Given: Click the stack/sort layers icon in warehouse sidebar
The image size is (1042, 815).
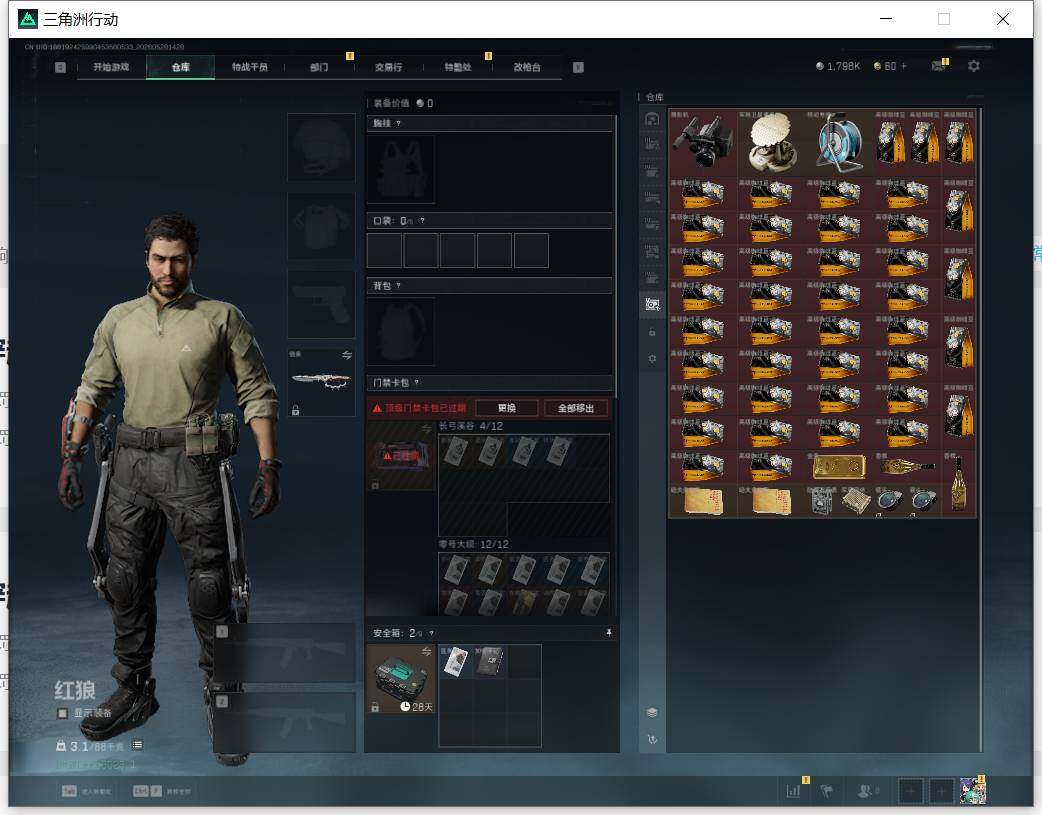Looking at the screenshot, I should point(652,713).
